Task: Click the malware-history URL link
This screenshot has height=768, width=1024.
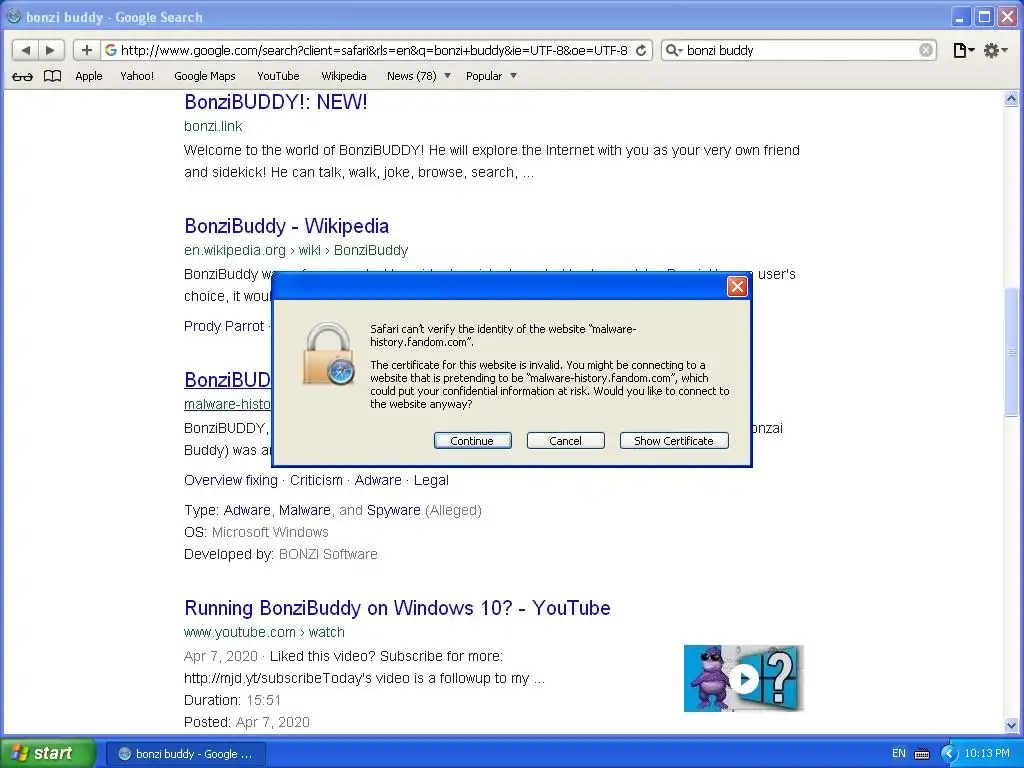Action: (227, 404)
